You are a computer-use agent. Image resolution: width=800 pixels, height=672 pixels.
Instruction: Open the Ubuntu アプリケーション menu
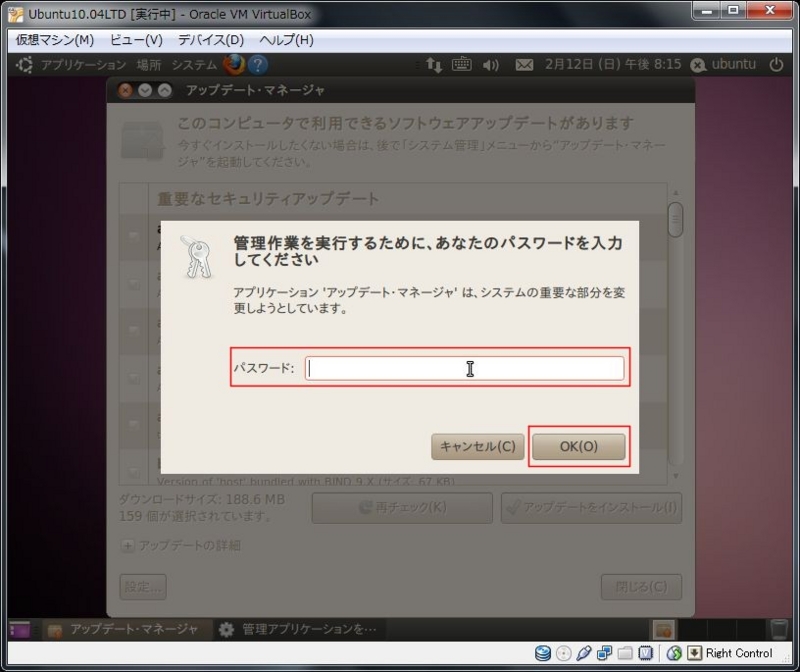point(83,65)
